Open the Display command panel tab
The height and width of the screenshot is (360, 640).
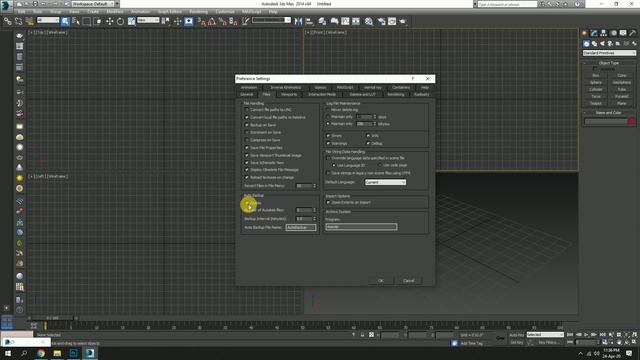[x=623, y=33]
